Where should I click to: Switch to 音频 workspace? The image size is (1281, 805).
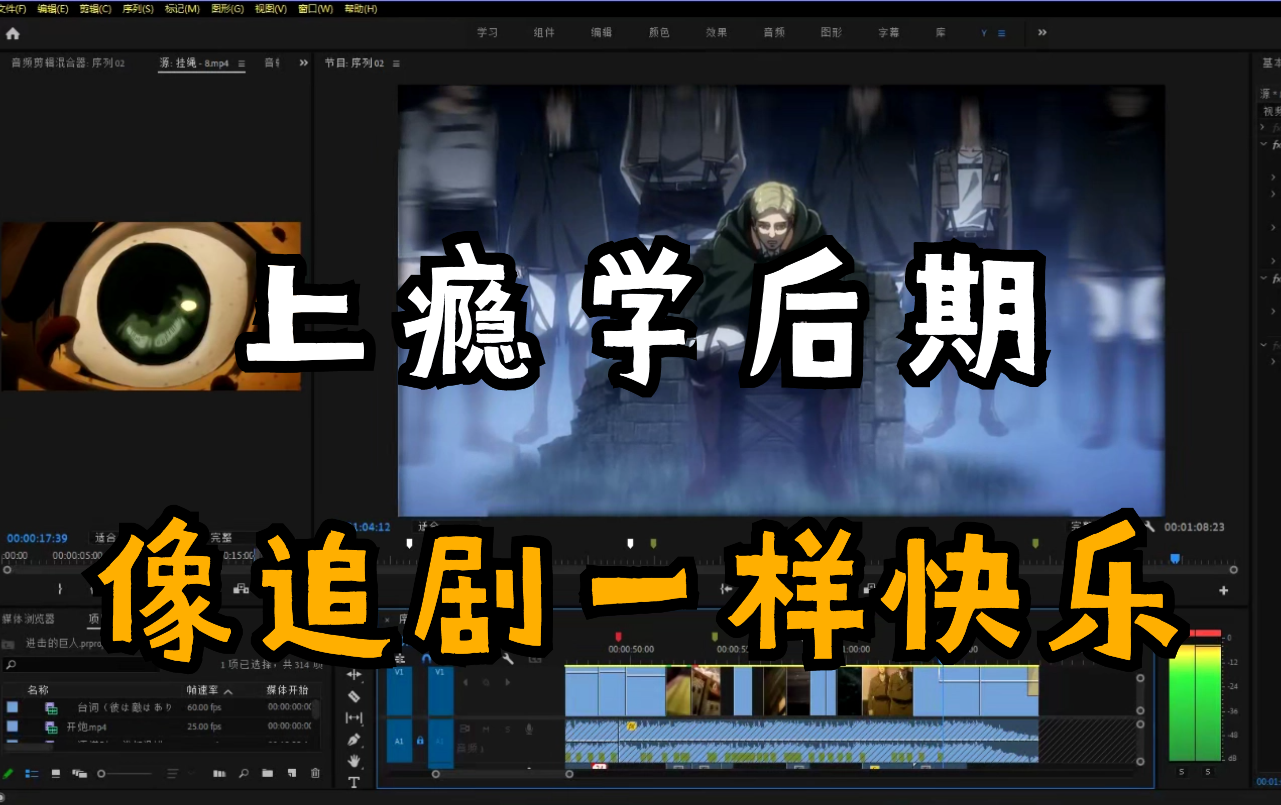tap(774, 32)
